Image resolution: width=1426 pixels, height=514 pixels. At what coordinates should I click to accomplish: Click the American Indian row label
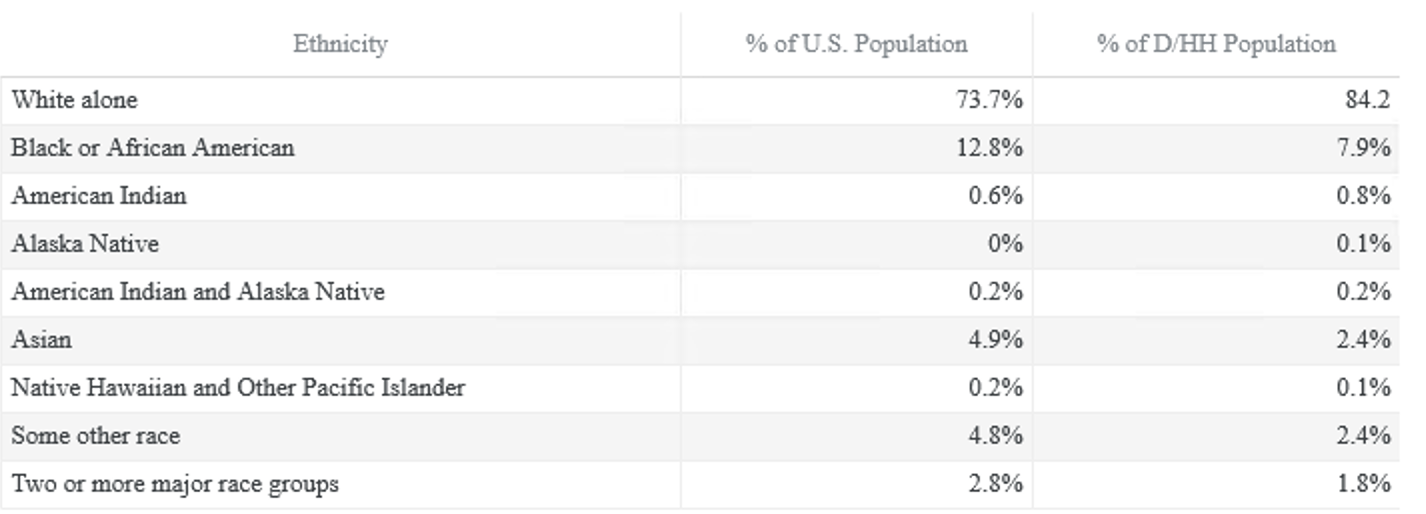98,196
